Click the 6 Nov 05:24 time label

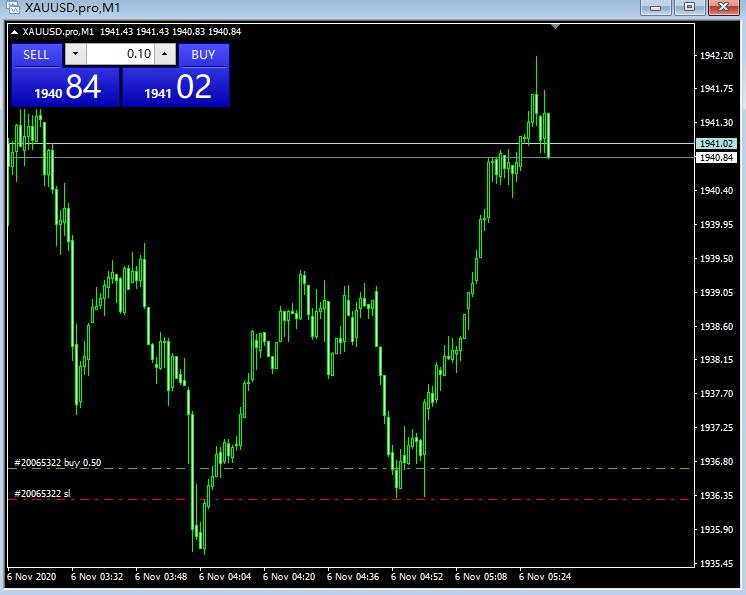[x=545, y=576]
